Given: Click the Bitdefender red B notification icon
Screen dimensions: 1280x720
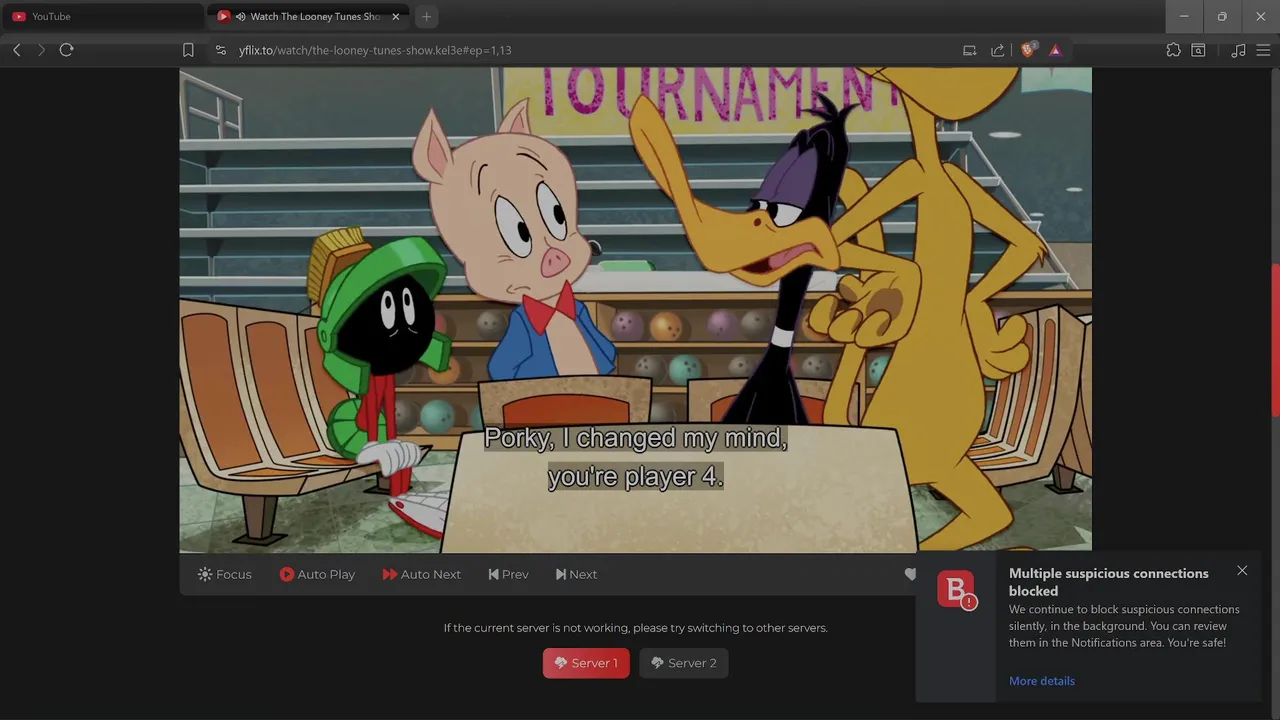Looking at the screenshot, I should click(956, 590).
